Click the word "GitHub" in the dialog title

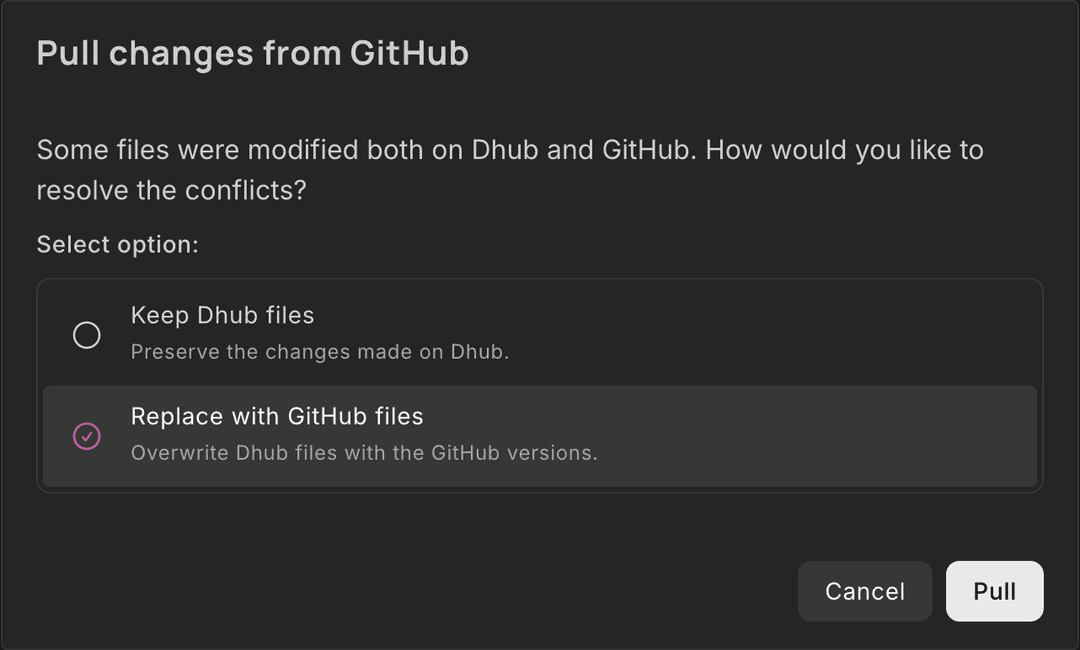(x=409, y=53)
